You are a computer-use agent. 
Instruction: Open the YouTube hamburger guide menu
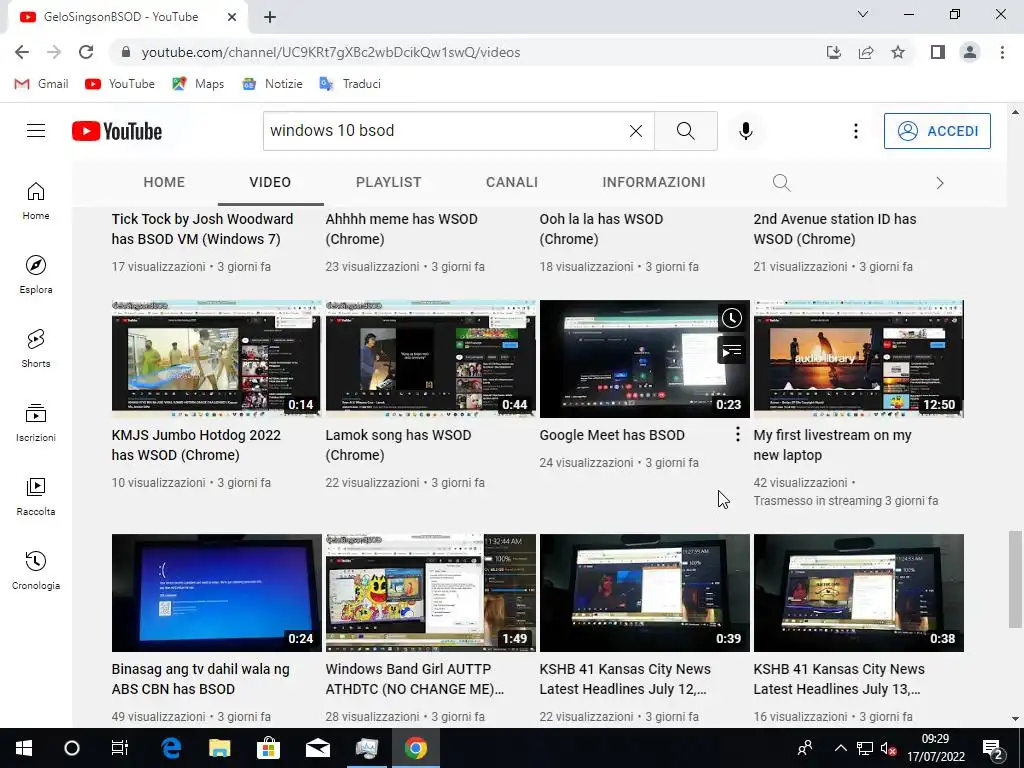[36, 131]
